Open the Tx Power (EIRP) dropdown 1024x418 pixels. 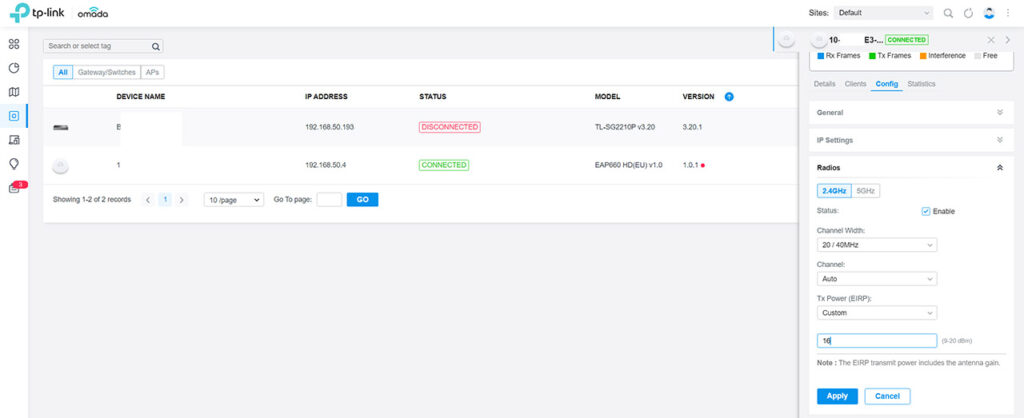(876, 312)
